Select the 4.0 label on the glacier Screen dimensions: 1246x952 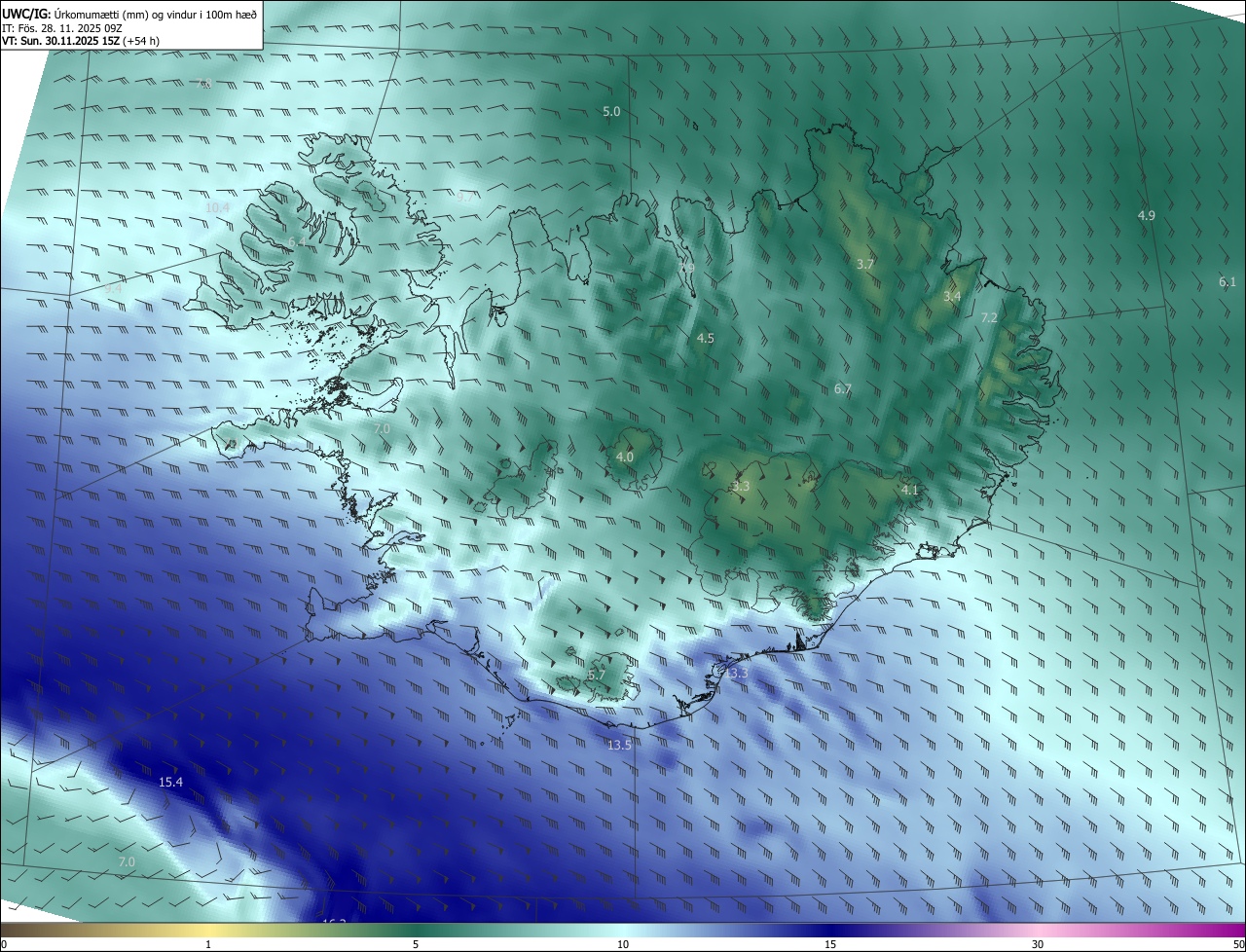pos(625,457)
